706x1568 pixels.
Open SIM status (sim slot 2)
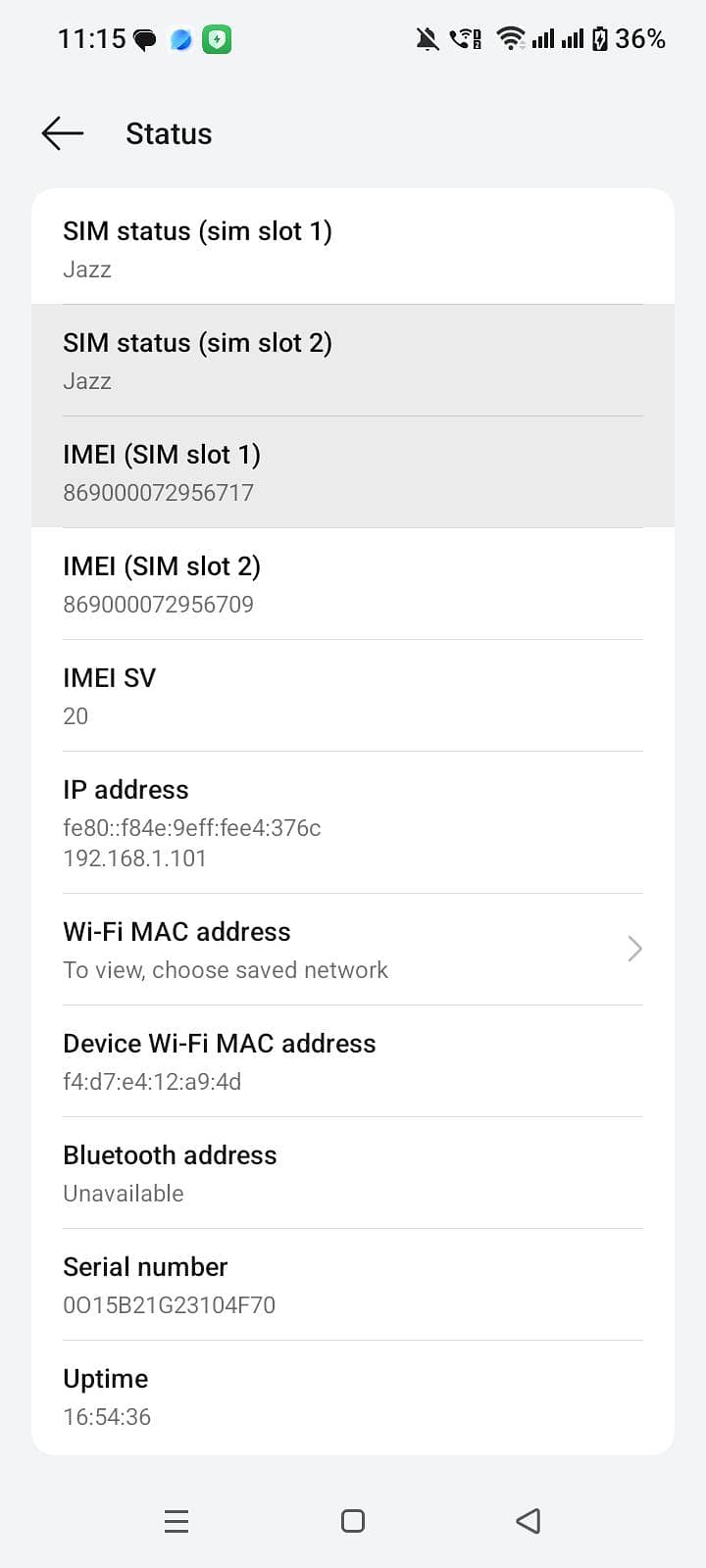(353, 361)
